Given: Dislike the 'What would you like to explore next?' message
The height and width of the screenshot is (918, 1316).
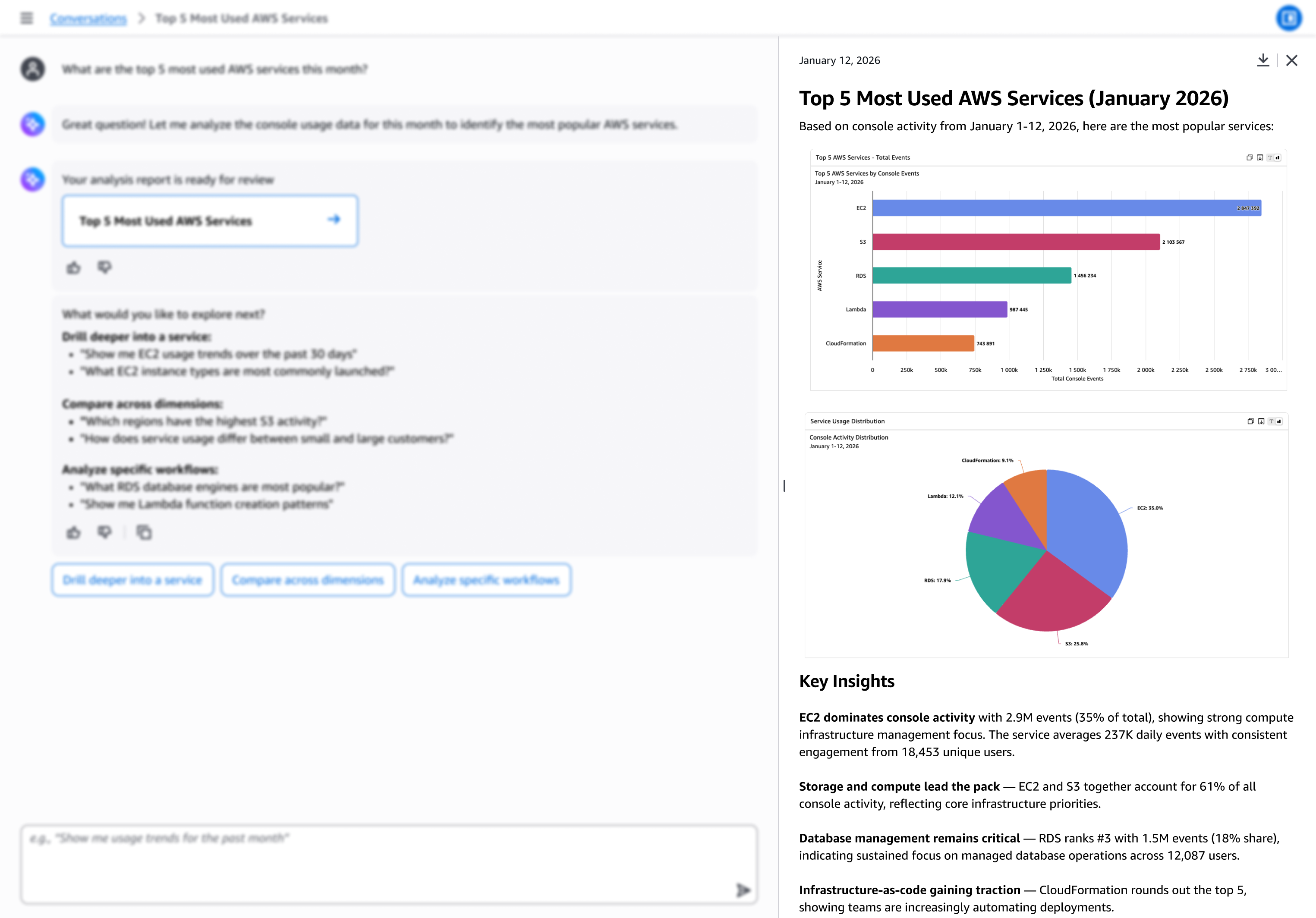Looking at the screenshot, I should click(x=104, y=533).
